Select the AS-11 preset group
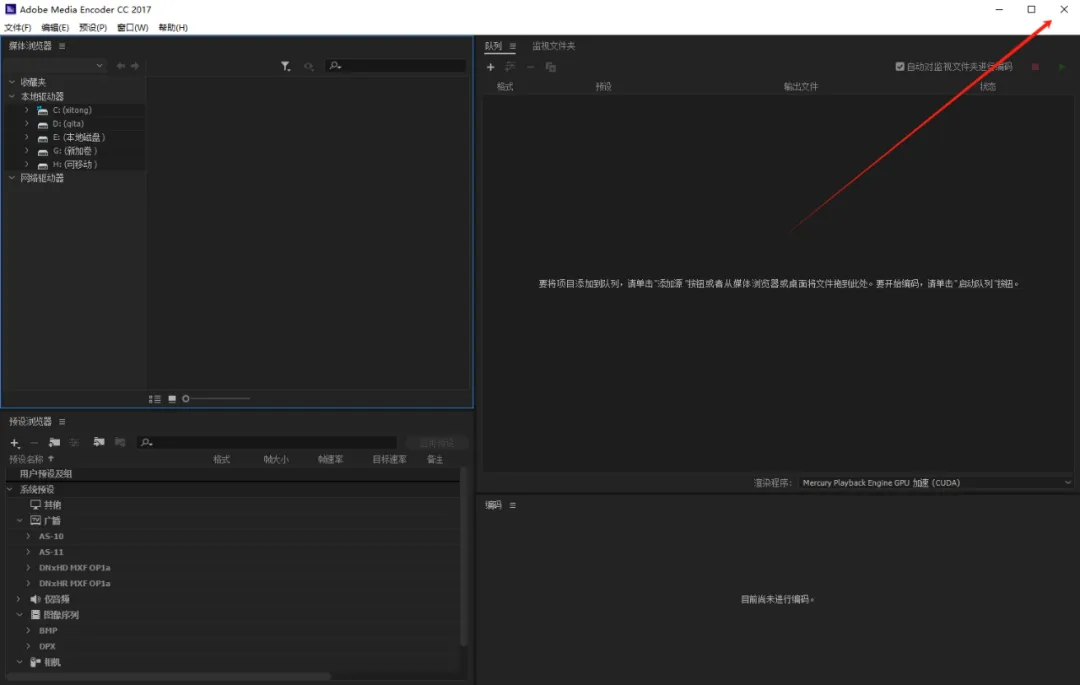The width and height of the screenshot is (1080, 685). coord(51,552)
